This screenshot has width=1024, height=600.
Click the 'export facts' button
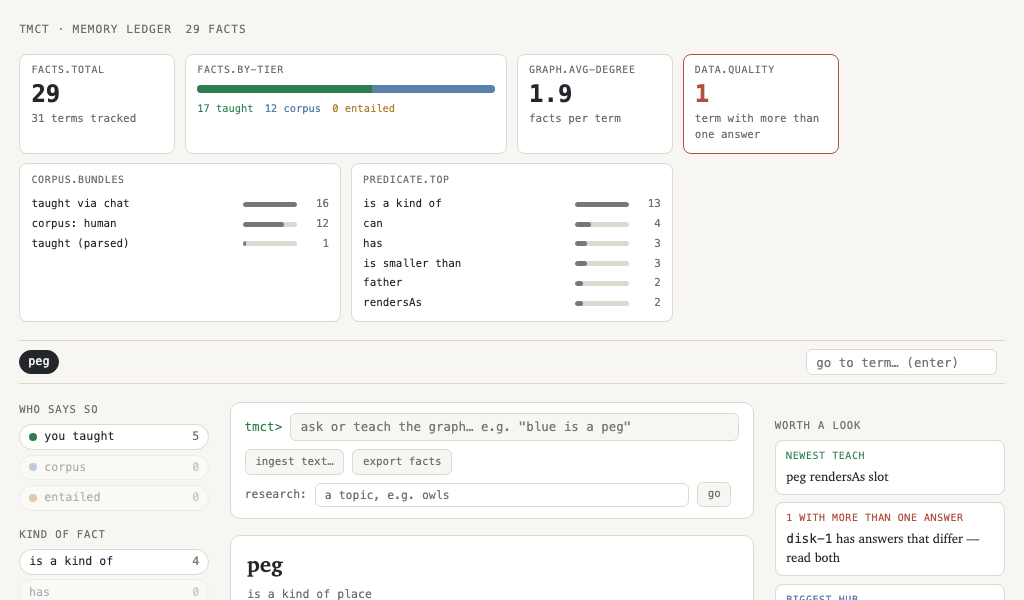402,462
